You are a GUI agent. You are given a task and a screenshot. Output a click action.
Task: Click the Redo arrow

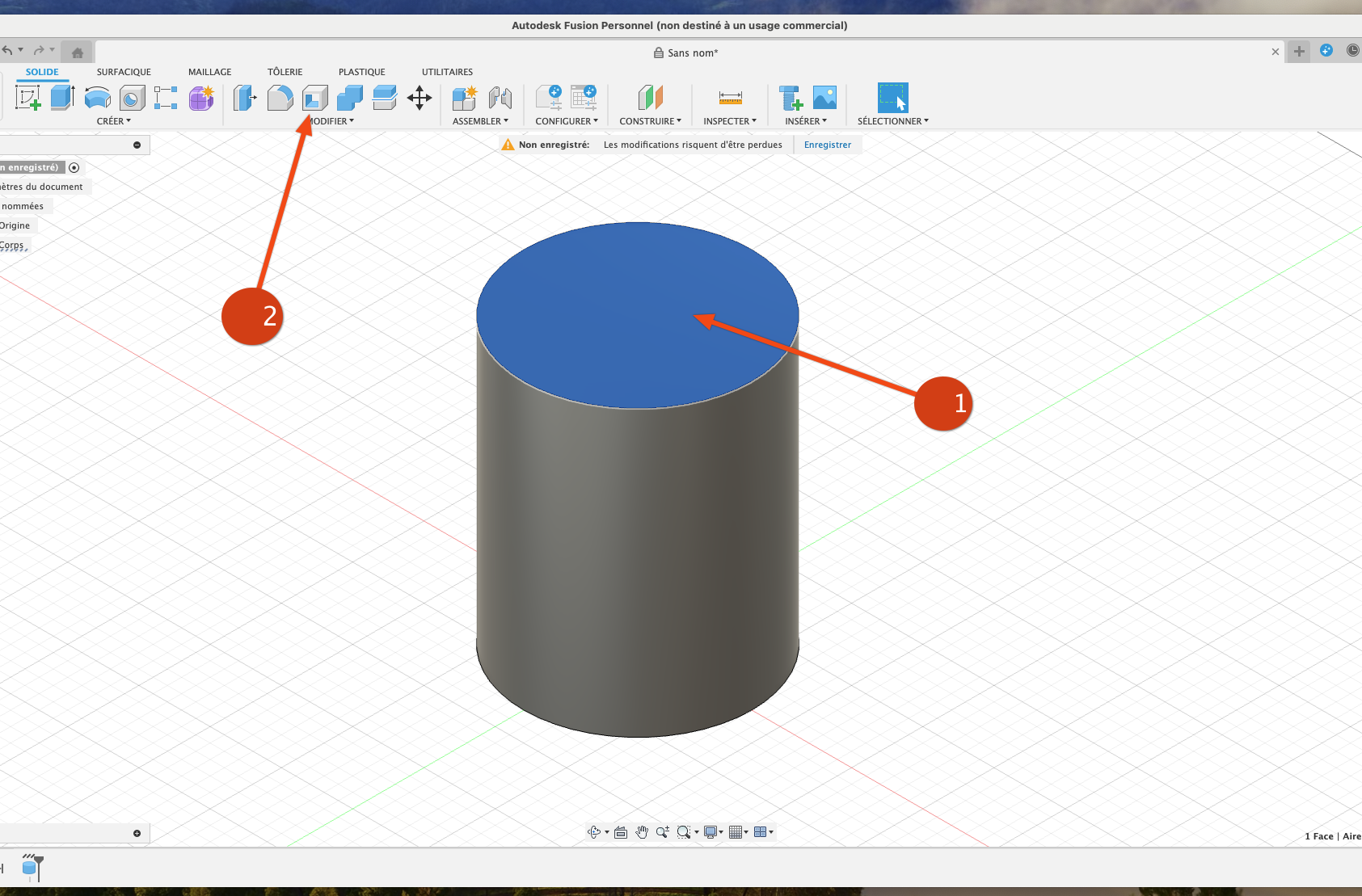click(38, 50)
